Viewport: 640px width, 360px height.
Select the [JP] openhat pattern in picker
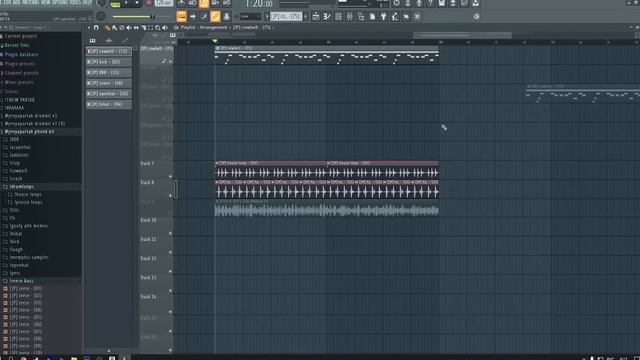point(109,94)
